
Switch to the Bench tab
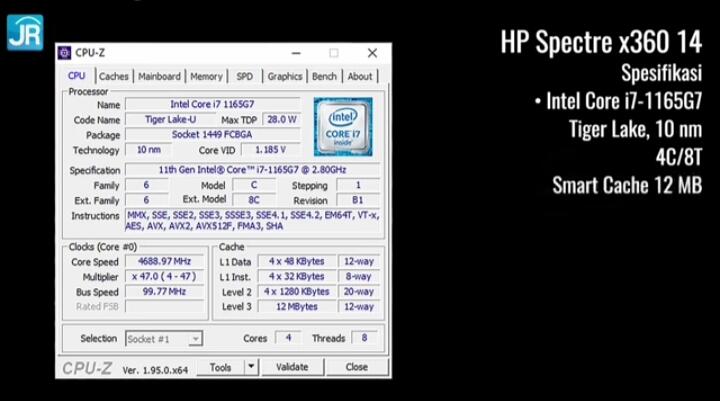coord(324,77)
